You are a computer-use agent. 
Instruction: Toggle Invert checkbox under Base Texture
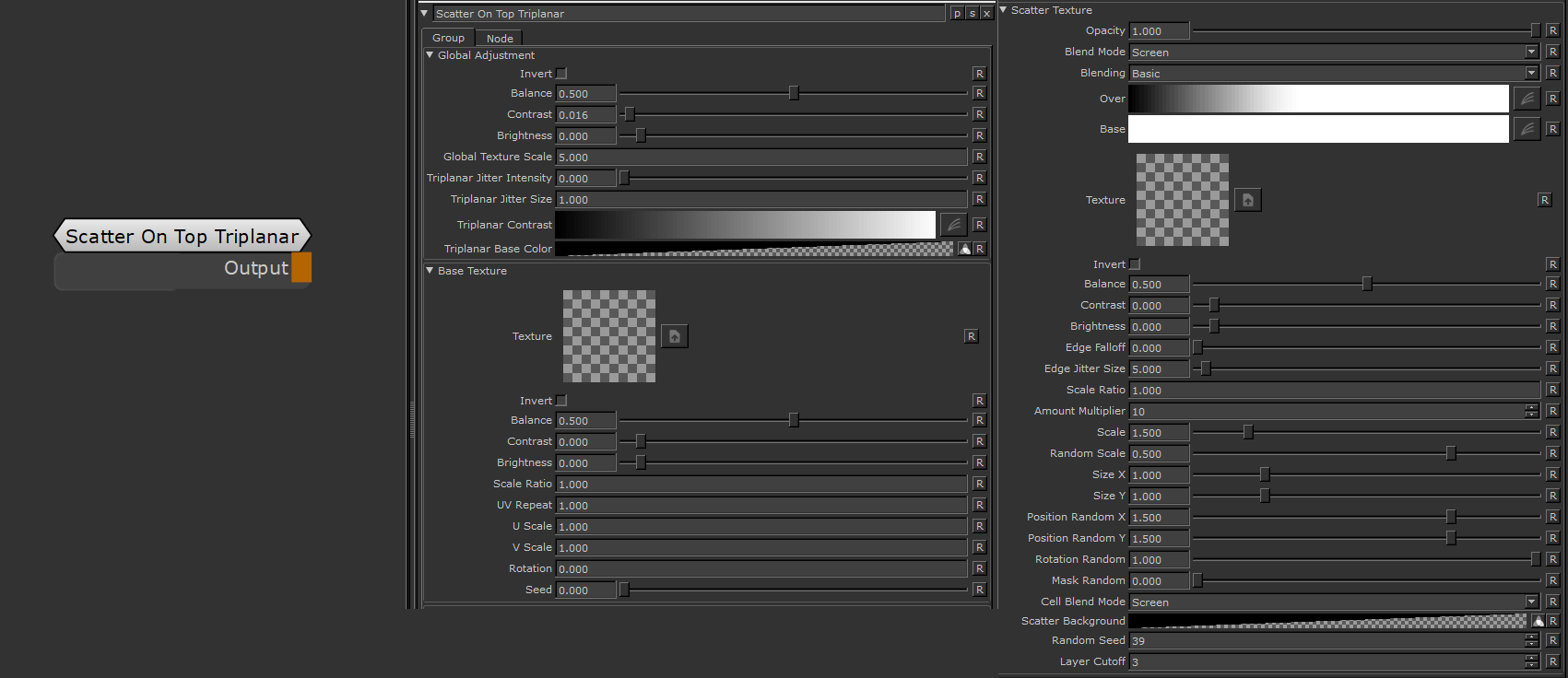tap(561, 401)
